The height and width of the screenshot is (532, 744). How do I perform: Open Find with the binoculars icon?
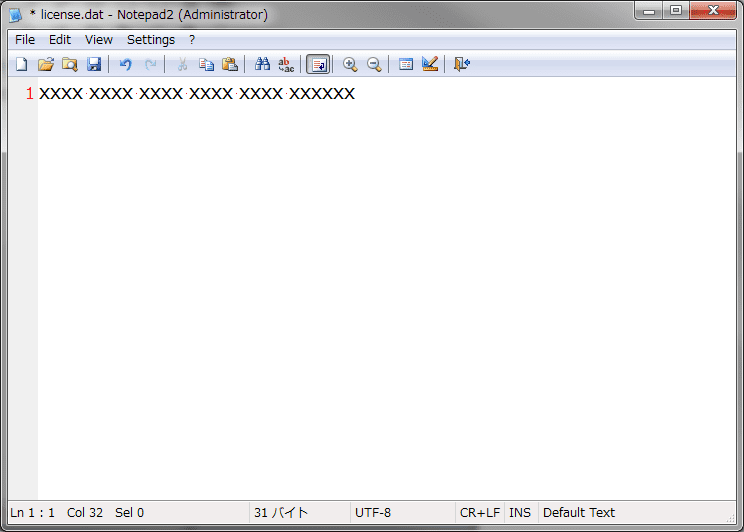262,64
